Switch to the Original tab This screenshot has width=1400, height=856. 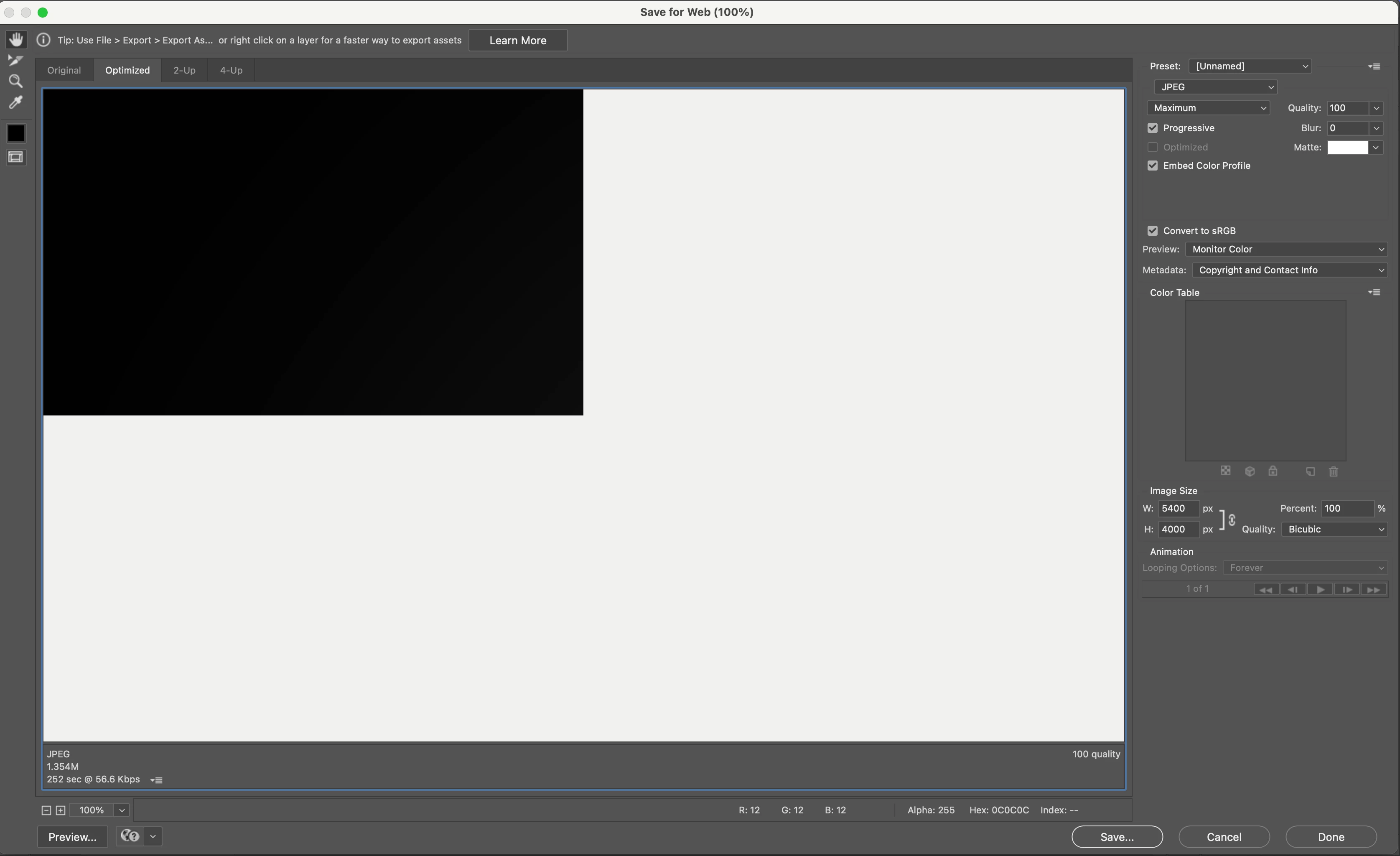(64, 71)
